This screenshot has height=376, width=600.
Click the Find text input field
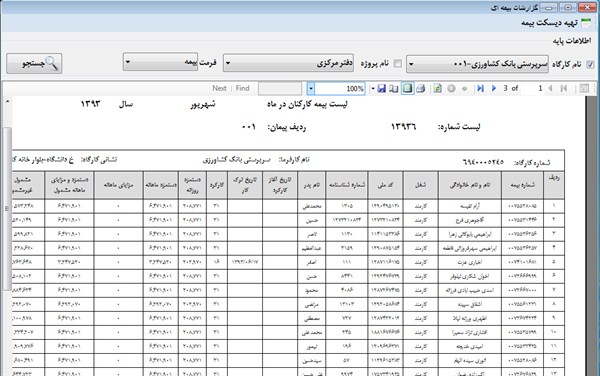[280, 89]
